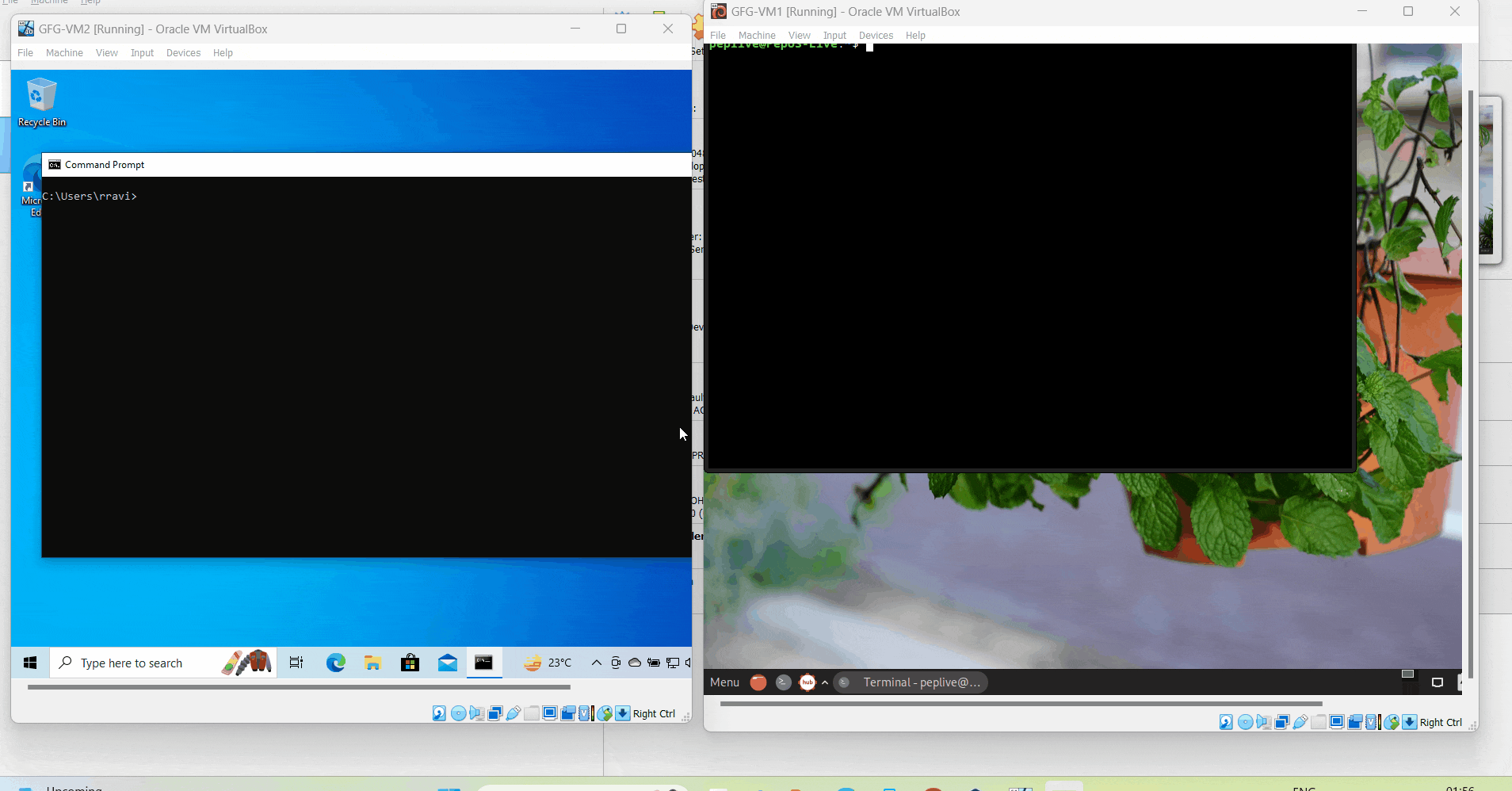Click display icon in GFG-VM1 status bar
1512x791 pixels.
[1337, 722]
